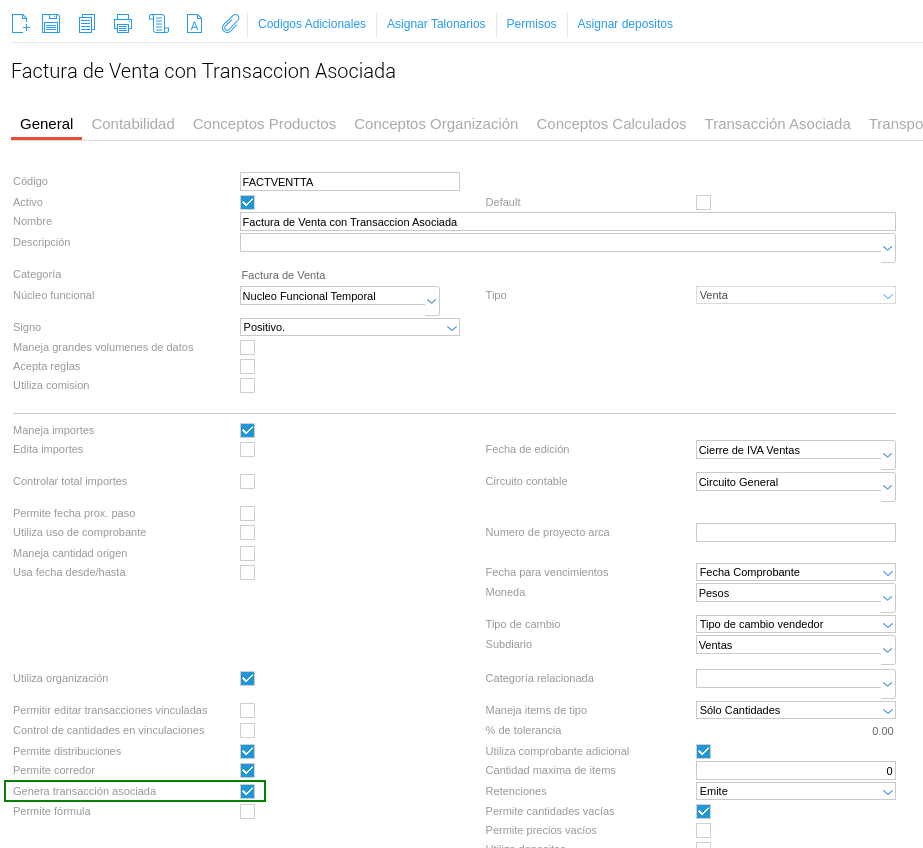The height and width of the screenshot is (848, 923).
Task: Open Asignar Talonarios
Action: (436, 24)
